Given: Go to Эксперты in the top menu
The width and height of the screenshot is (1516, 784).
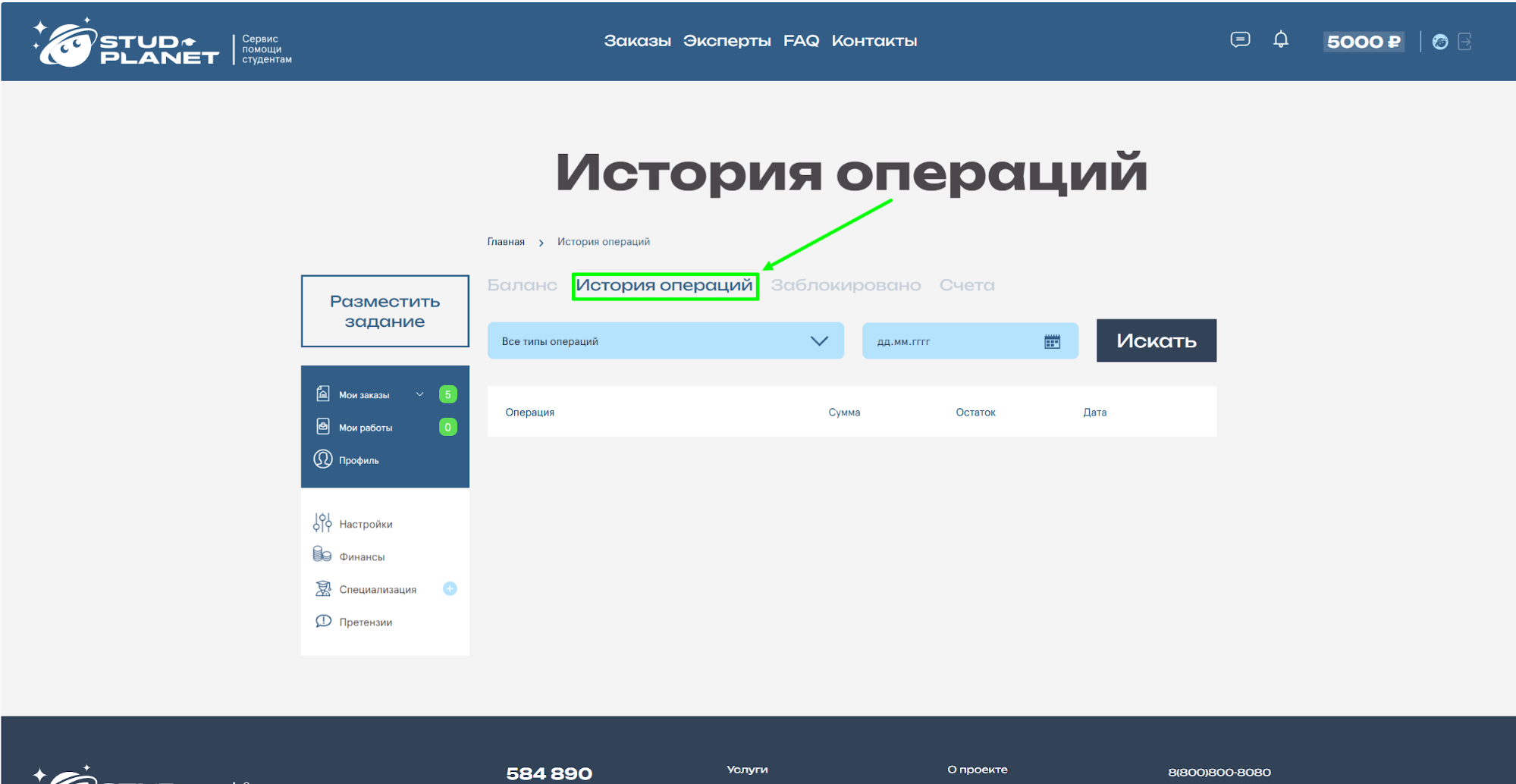Looking at the screenshot, I should pyautogui.click(x=727, y=41).
